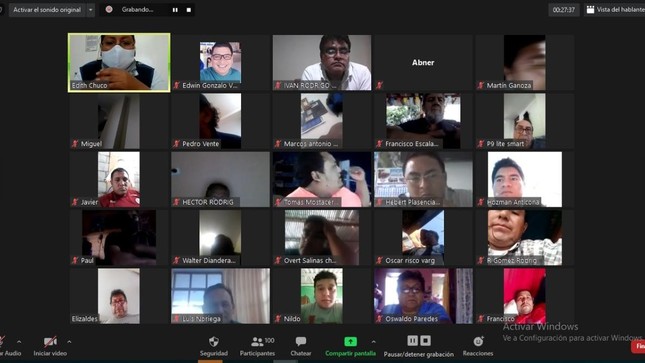Select Miguel's video tile
This screenshot has width=645, height=363.
[119, 121]
